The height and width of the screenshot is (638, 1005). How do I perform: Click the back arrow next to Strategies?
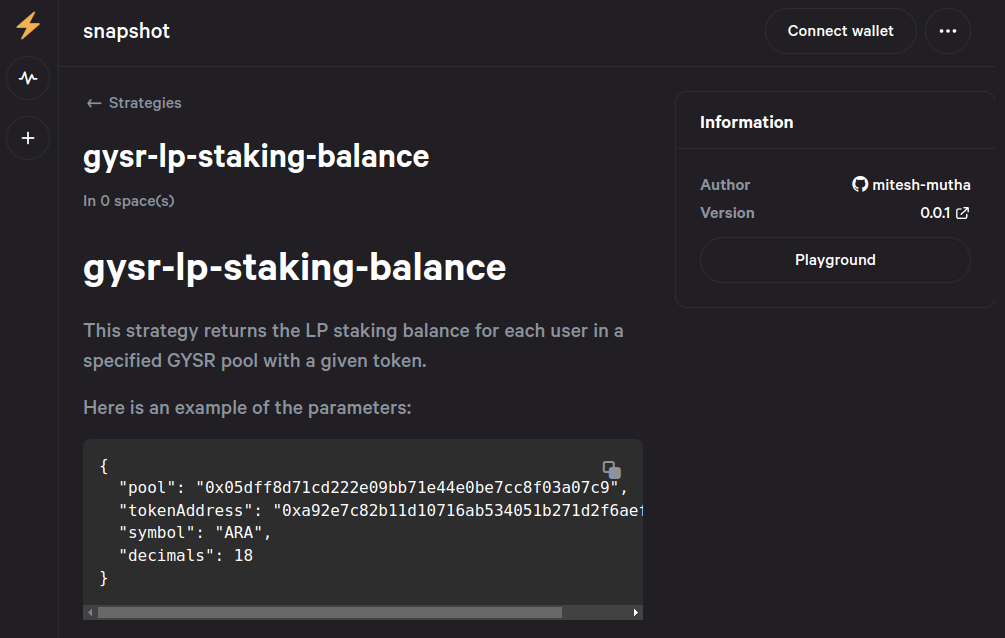[x=94, y=103]
